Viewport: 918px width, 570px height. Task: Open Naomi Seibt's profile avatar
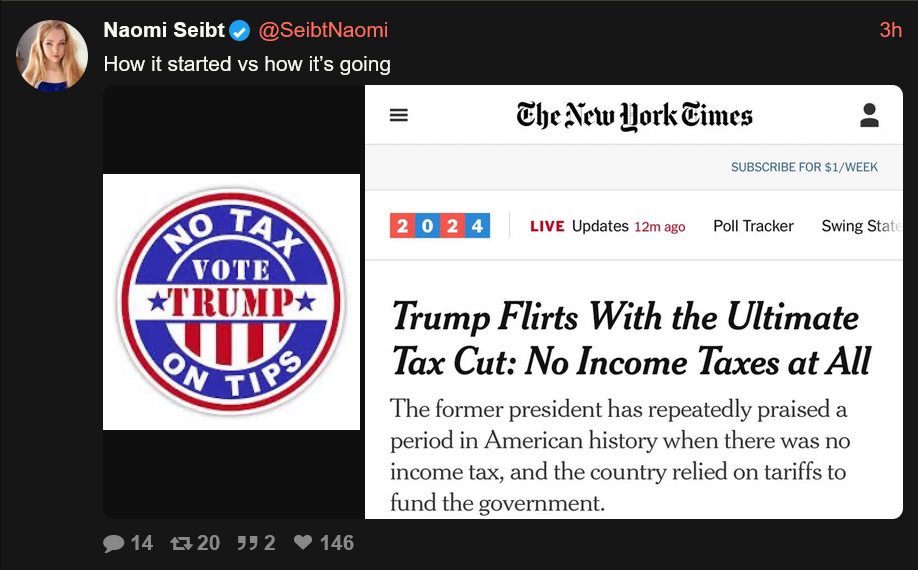coord(52,56)
